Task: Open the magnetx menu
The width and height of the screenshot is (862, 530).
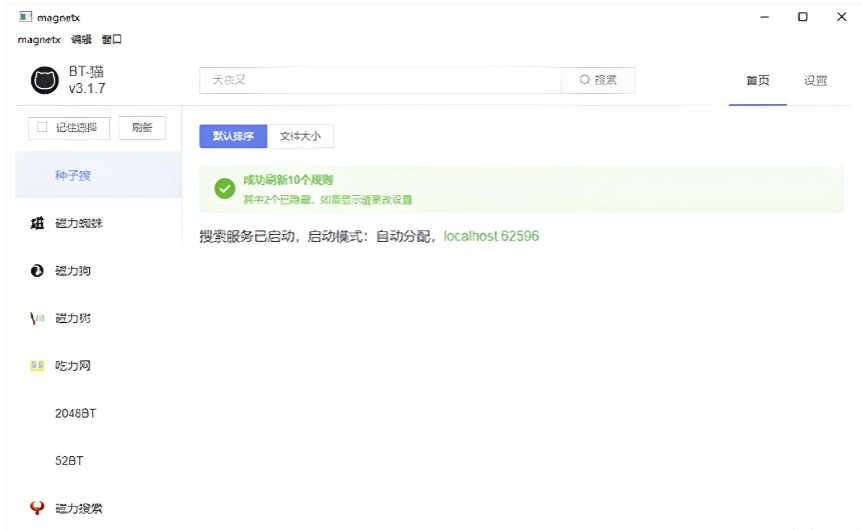Action: pyautogui.click(x=39, y=40)
